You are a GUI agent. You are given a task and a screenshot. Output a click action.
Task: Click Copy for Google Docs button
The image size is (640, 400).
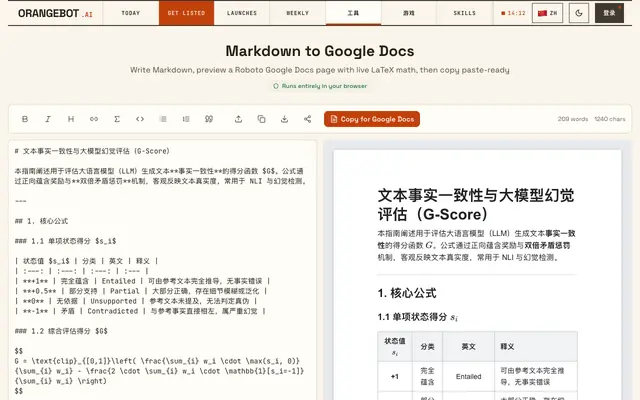pyautogui.click(x=372, y=119)
